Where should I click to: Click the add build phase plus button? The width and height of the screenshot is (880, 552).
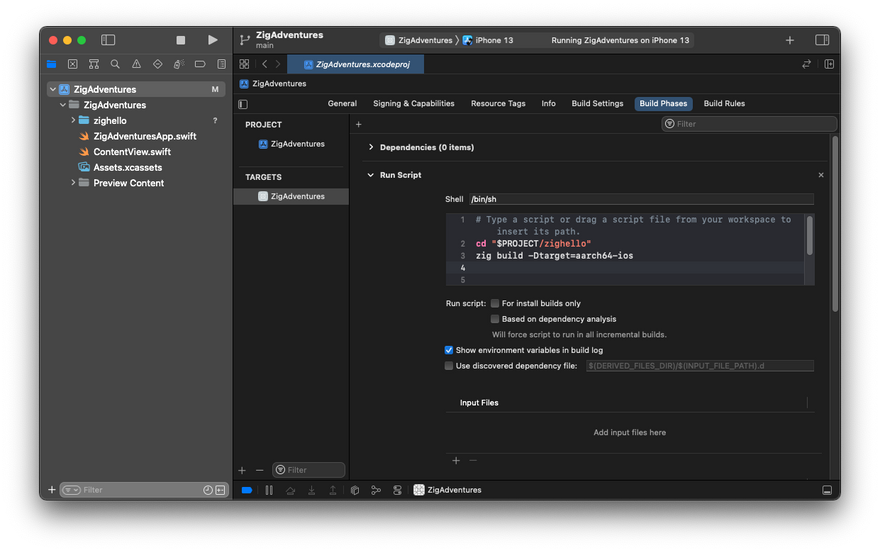tap(359, 124)
